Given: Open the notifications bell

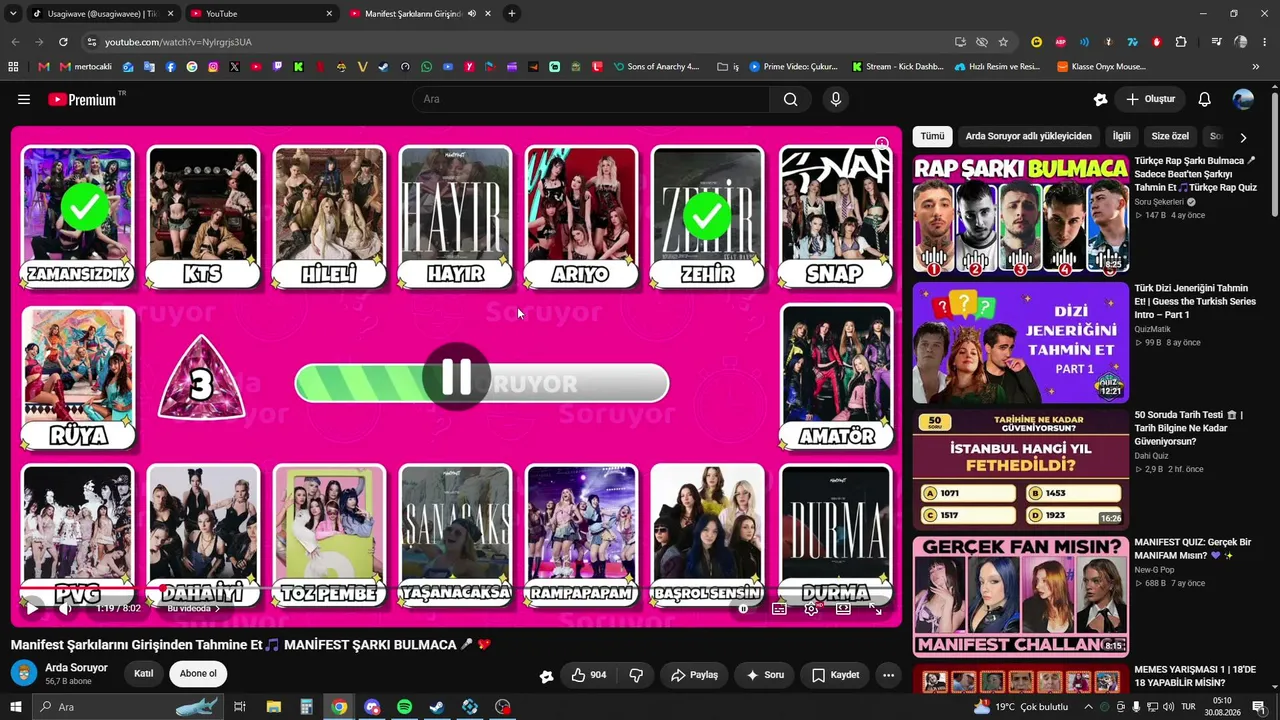Looking at the screenshot, I should [x=1205, y=99].
